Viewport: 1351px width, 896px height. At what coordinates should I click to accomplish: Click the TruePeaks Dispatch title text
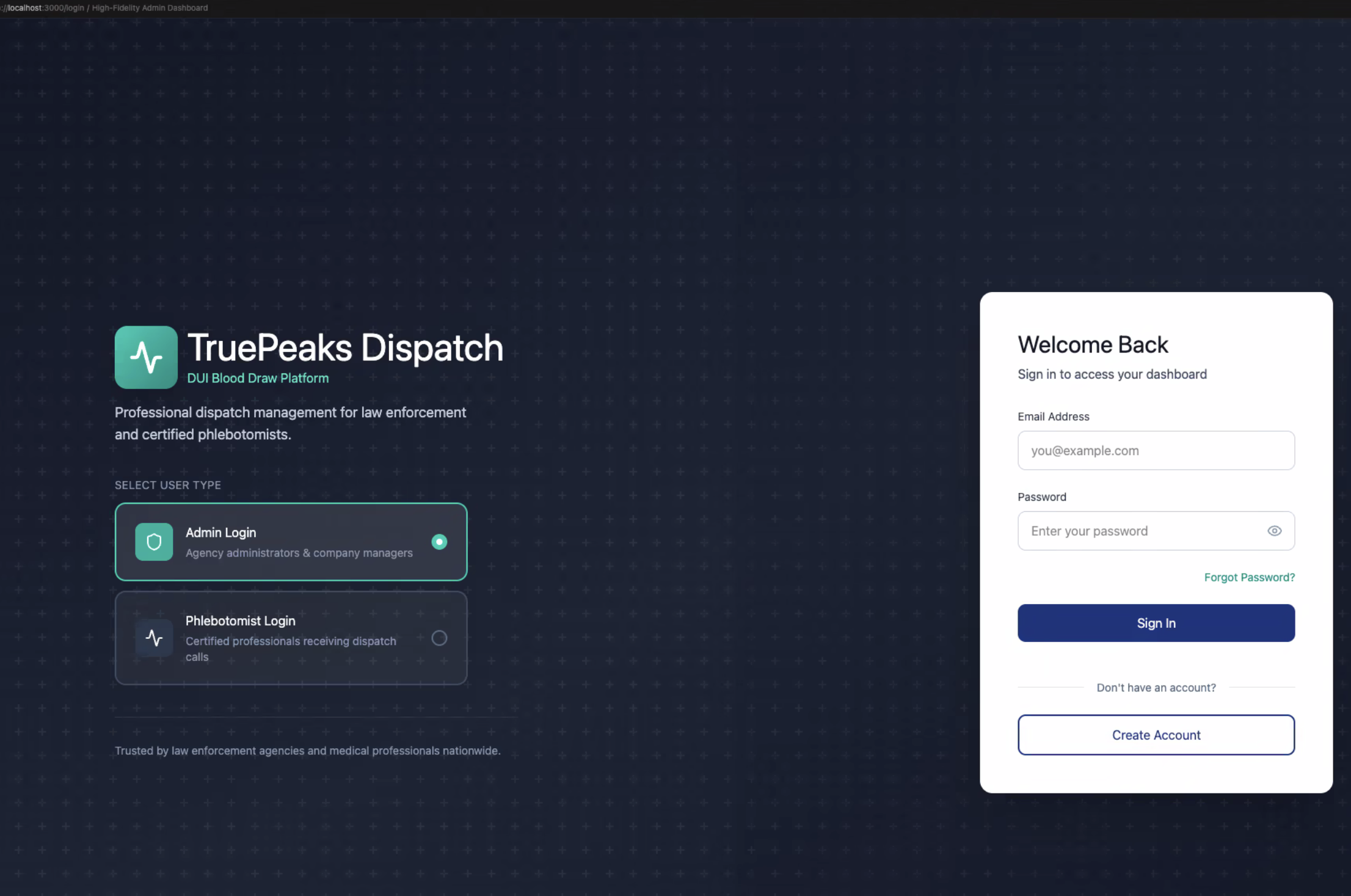click(x=345, y=348)
